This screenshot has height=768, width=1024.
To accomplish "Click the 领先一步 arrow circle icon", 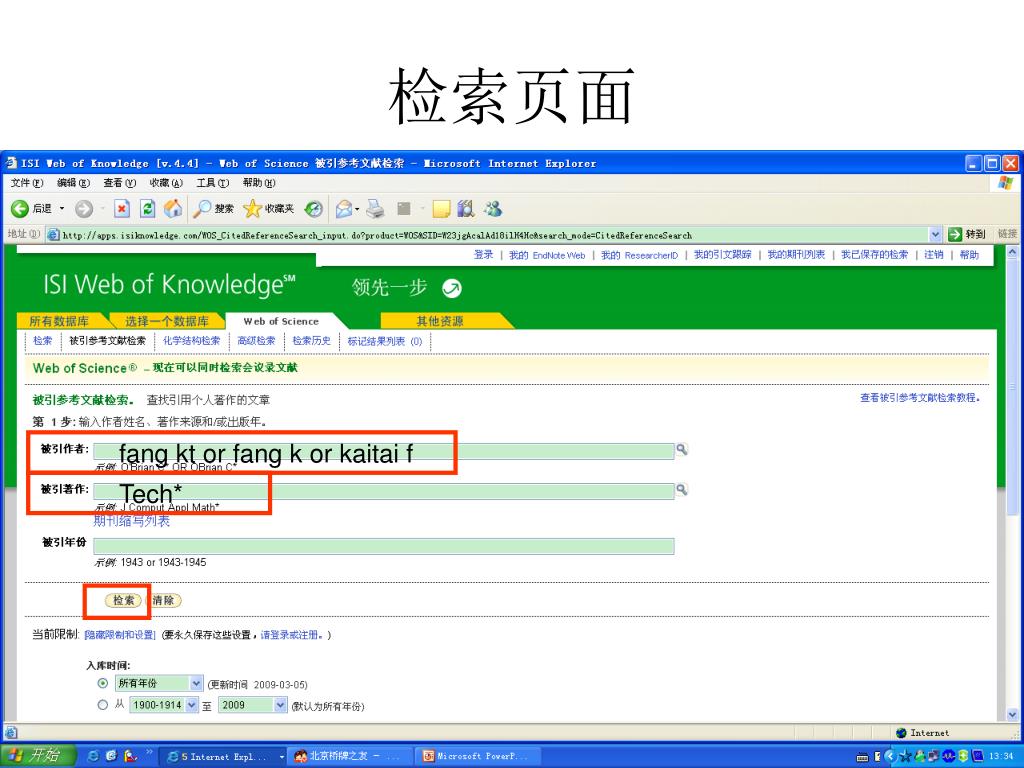I will click(x=451, y=288).
